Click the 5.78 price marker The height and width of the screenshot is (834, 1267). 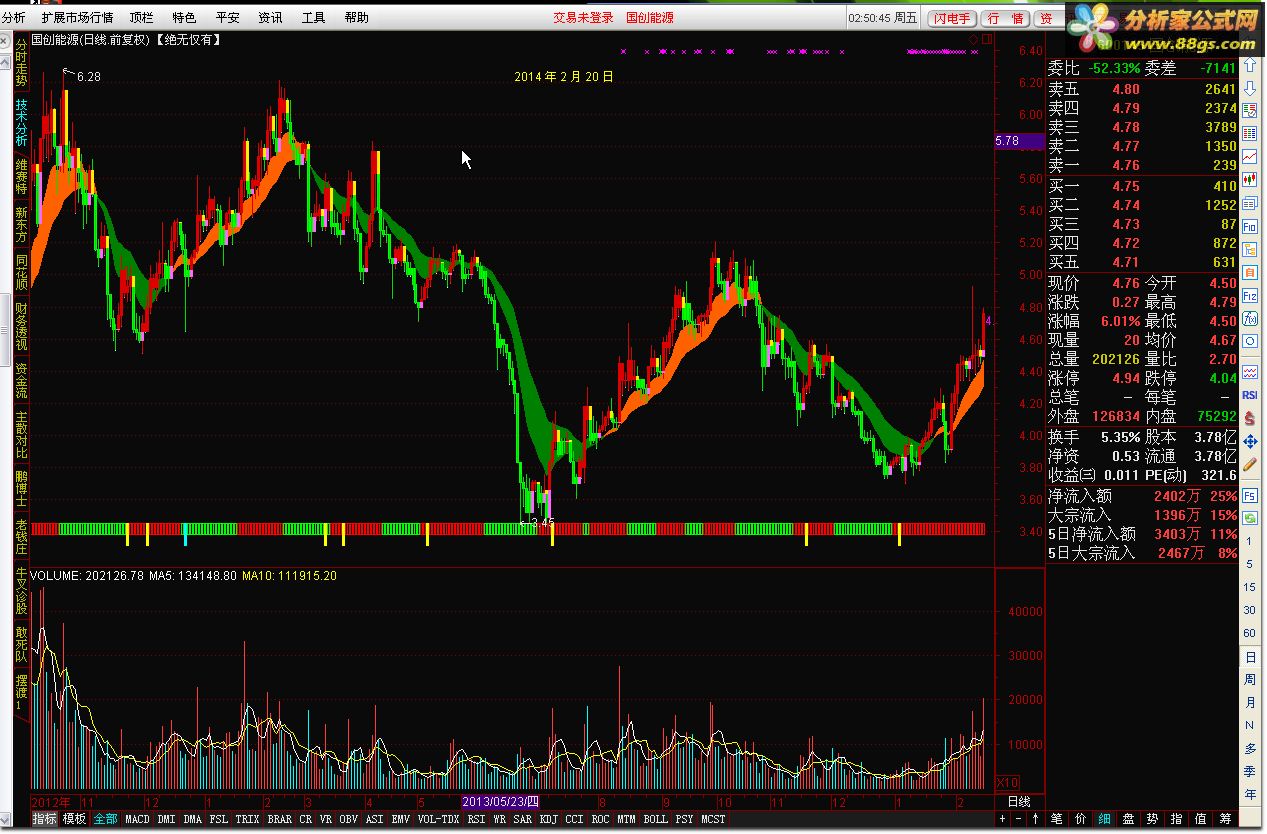click(1019, 142)
